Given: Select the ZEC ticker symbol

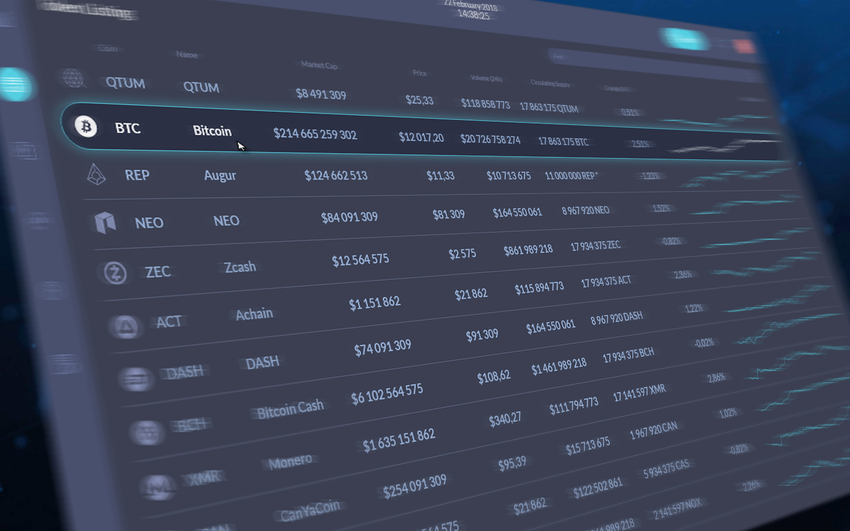Looking at the screenshot, I should click(x=158, y=271).
